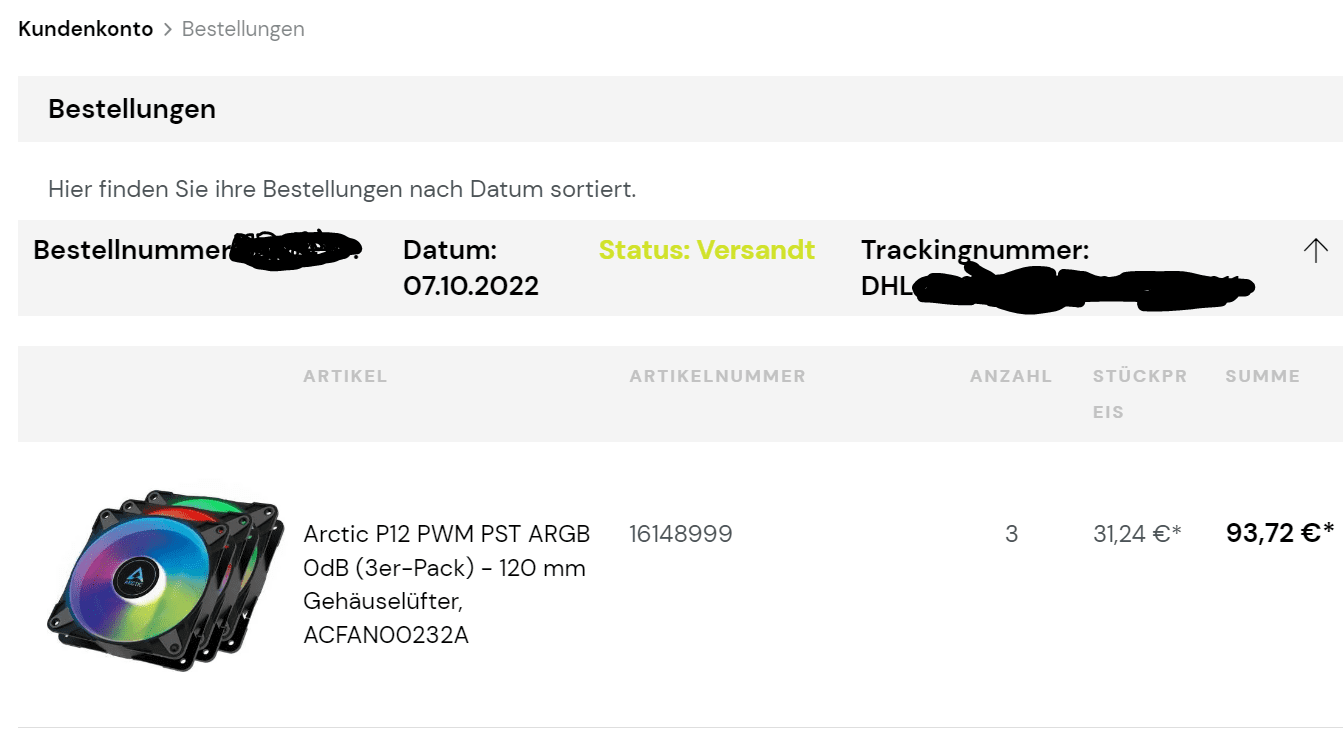Click the order date 07.10.2022
Viewport: 1343px width, 746px height.
click(x=471, y=286)
